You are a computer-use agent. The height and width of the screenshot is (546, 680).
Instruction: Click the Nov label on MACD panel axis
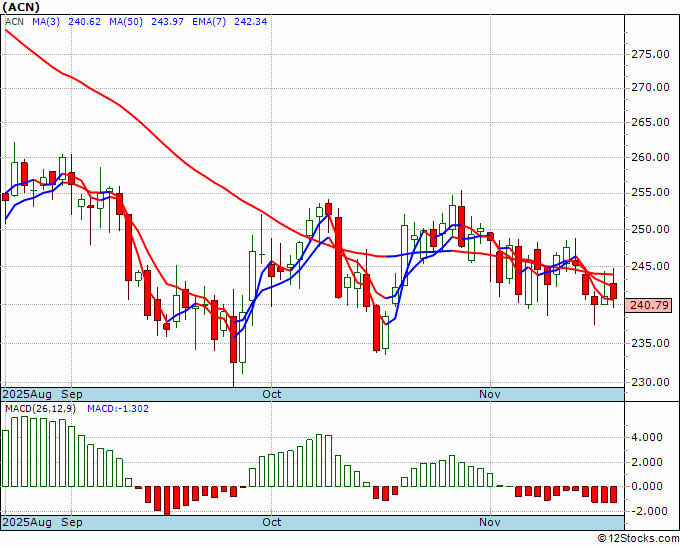490,522
